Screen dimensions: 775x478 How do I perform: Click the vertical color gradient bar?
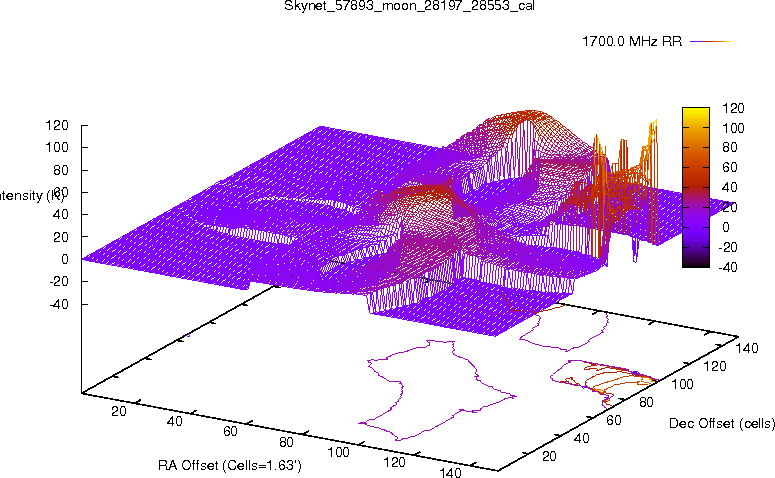tap(695, 187)
